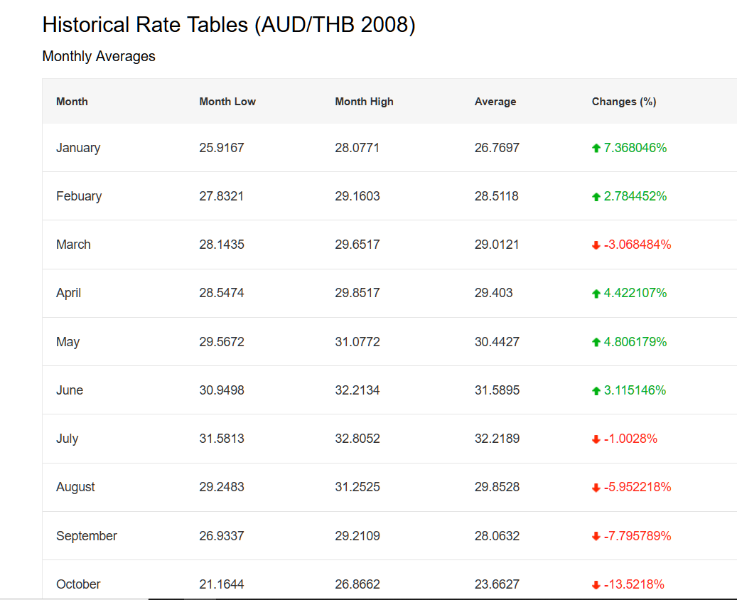The height and width of the screenshot is (600, 737).
Task: Click the red down arrow for March
Action: coord(596,245)
